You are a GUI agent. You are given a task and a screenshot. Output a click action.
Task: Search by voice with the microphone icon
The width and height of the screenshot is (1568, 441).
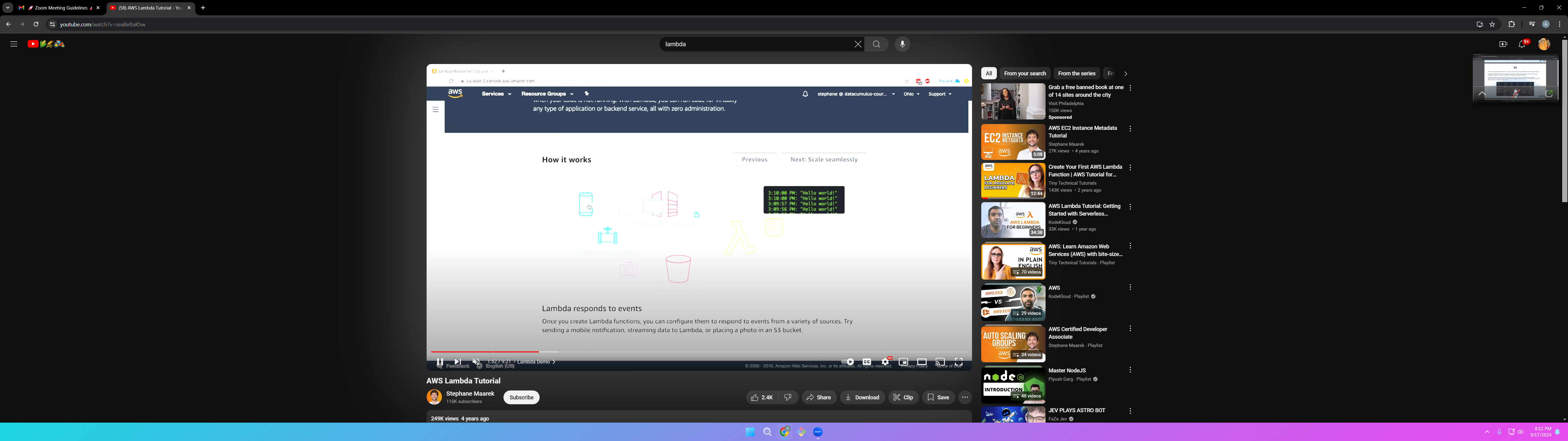(902, 44)
